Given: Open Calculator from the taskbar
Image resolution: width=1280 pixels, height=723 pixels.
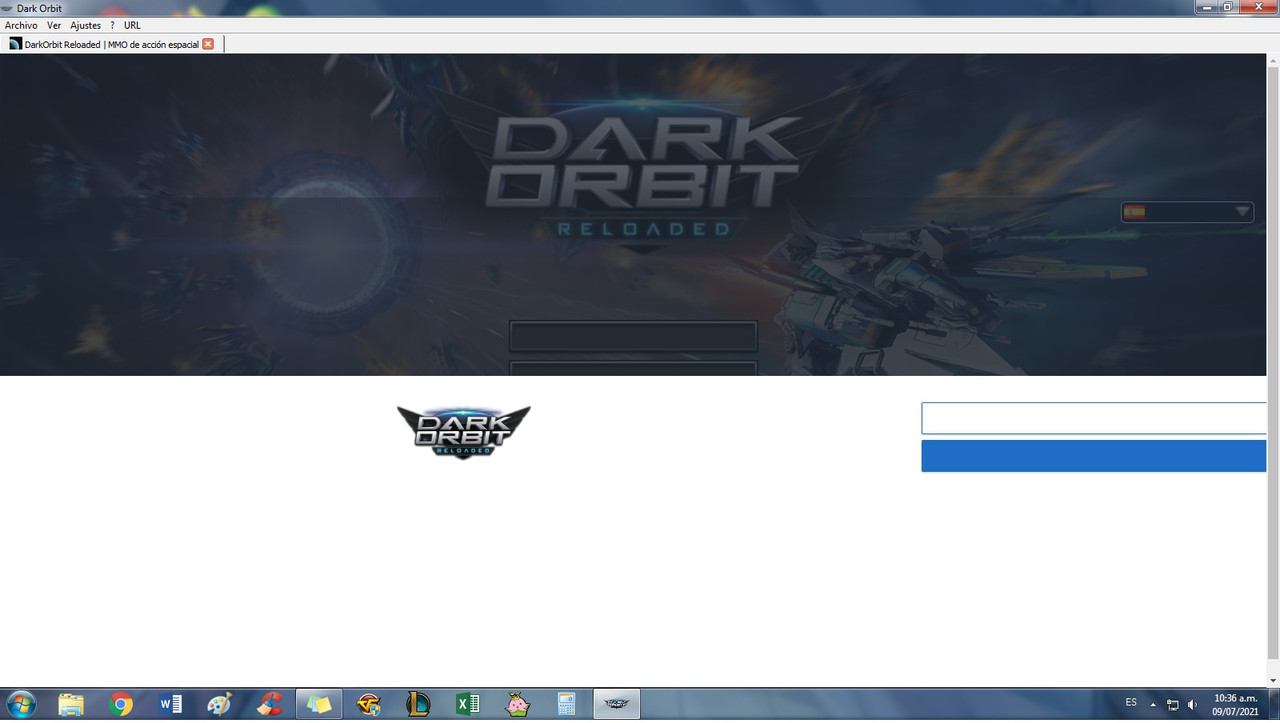Looking at the screenshot, I should [x=567, y=704].
